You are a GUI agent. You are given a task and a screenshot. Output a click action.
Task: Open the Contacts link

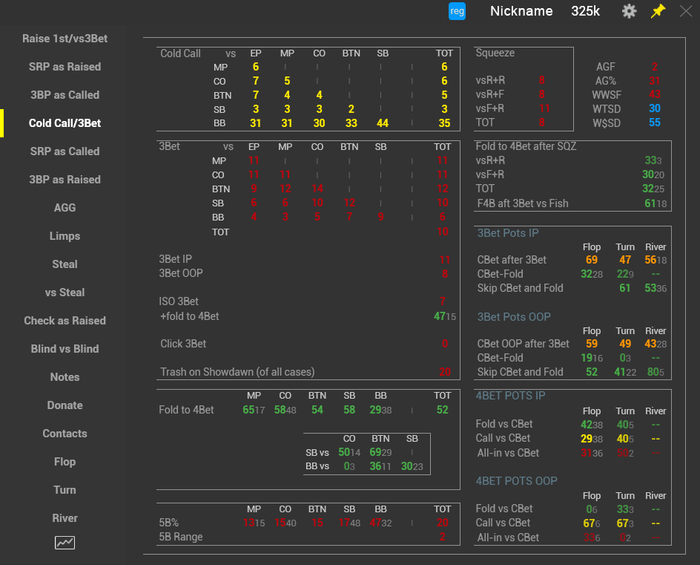point(65,433)
